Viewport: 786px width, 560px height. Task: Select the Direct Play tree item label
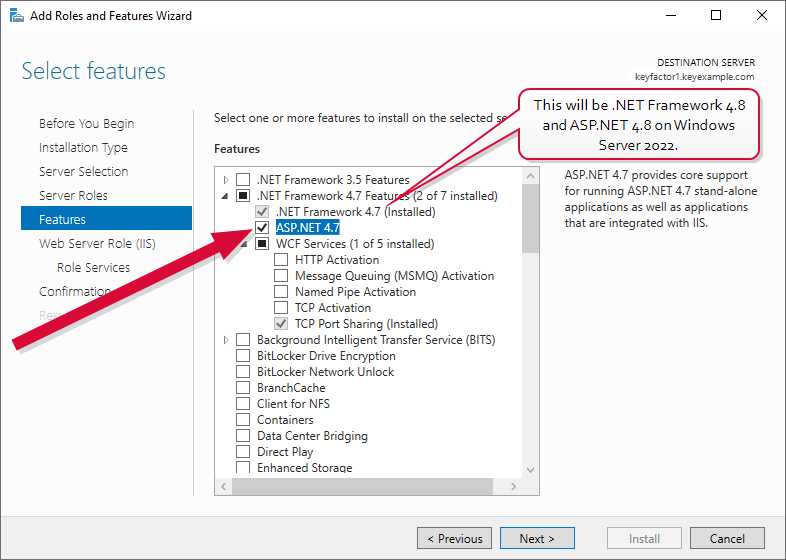coord(285,452)
